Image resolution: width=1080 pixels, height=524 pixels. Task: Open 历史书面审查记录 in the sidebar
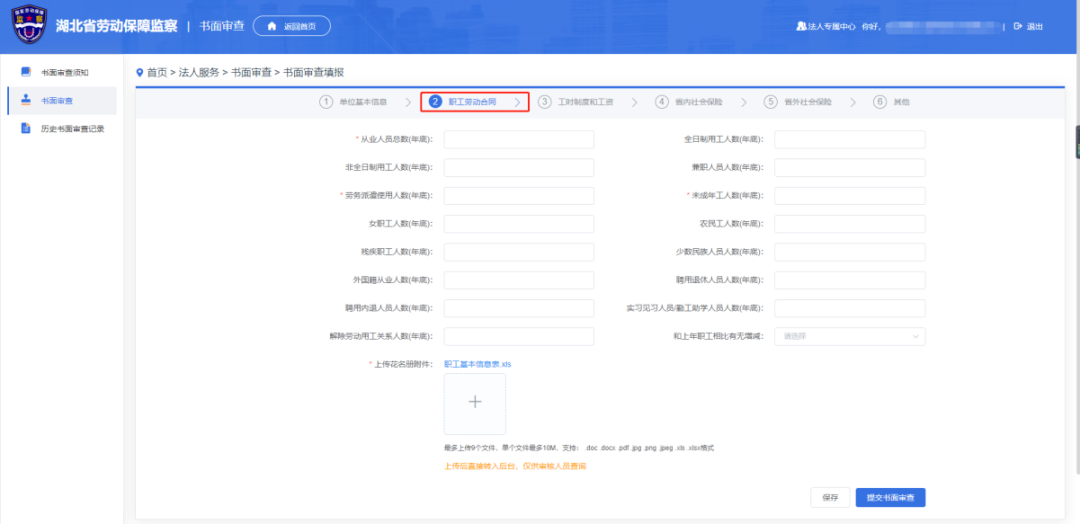tap(72, 128)
